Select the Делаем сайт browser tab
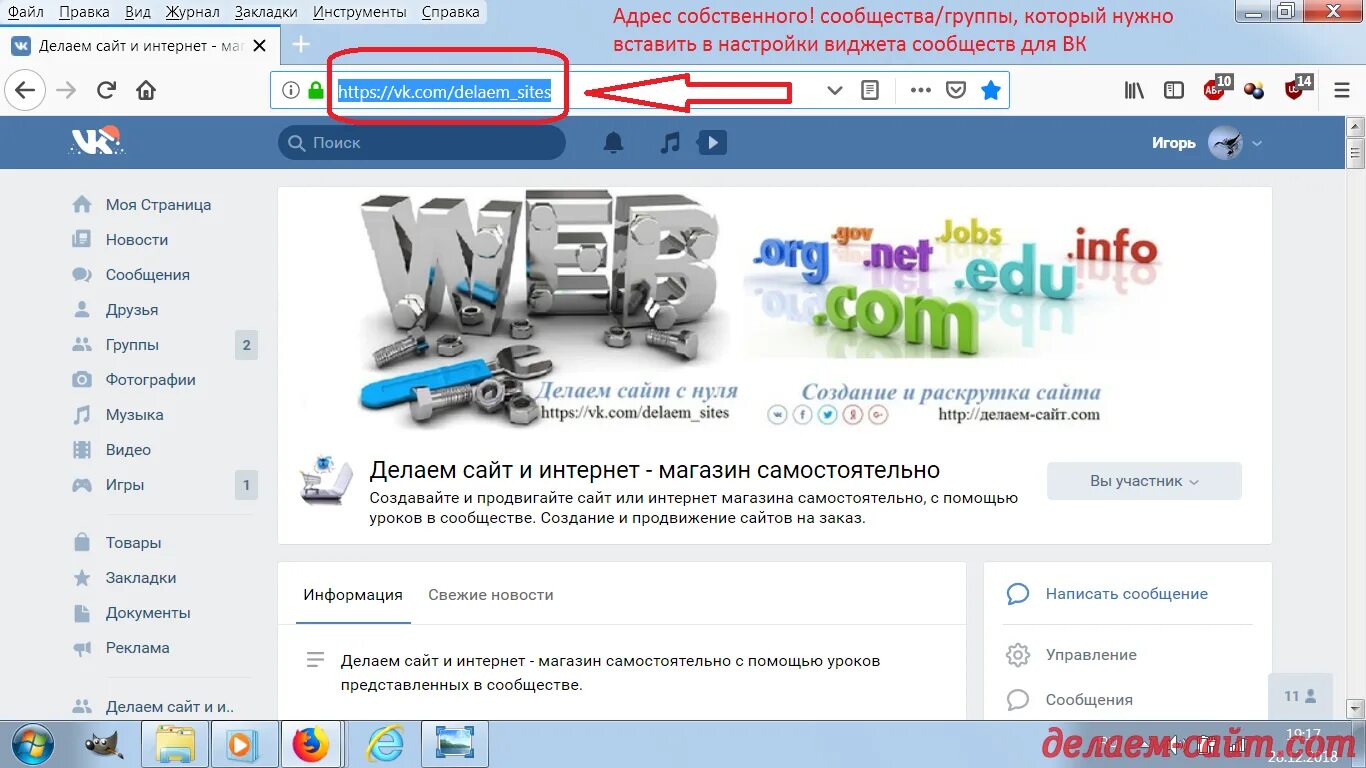 [140, 45]
